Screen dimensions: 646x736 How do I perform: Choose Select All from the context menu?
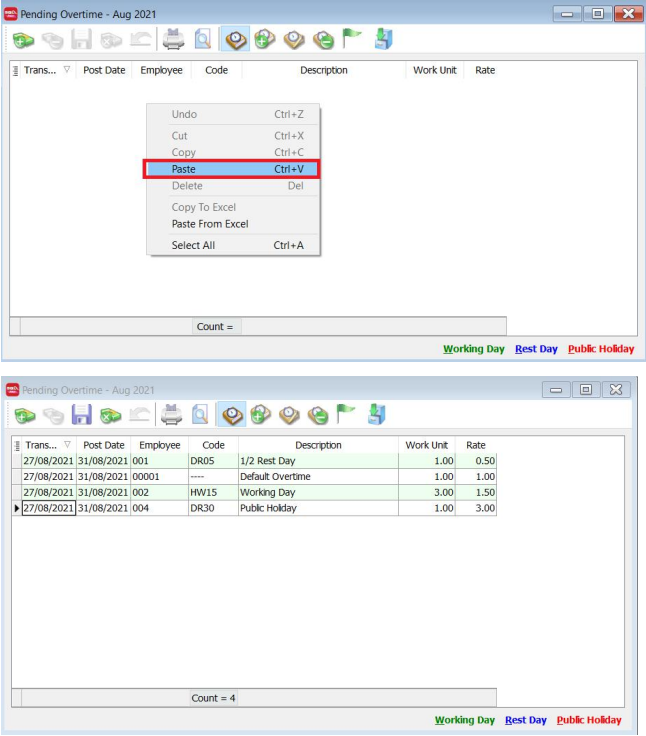coord(193,245)
